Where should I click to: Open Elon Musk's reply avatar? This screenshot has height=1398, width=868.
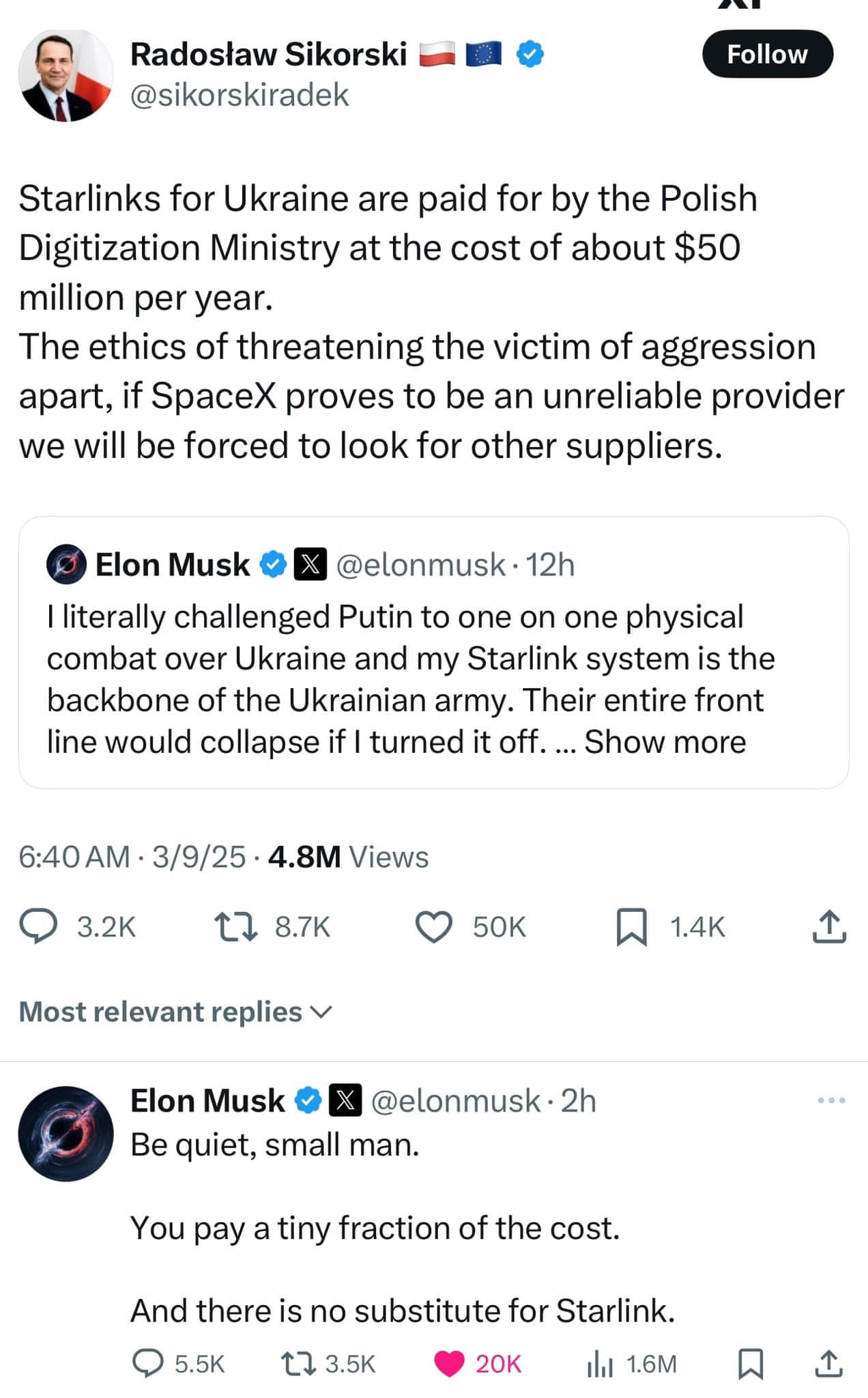pyautogui.click(x=66, y=1133)
